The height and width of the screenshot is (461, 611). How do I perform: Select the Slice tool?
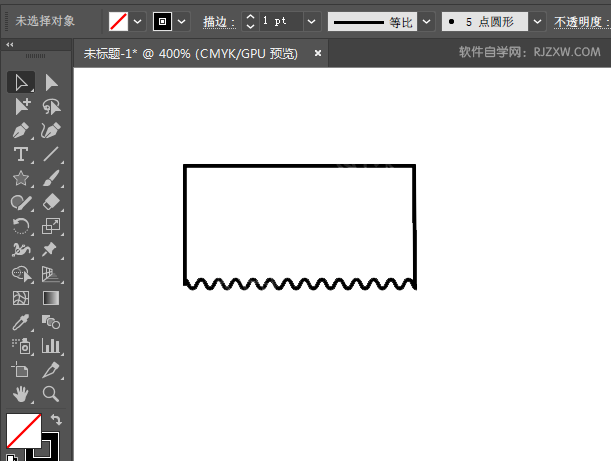(x=51, y=370)
